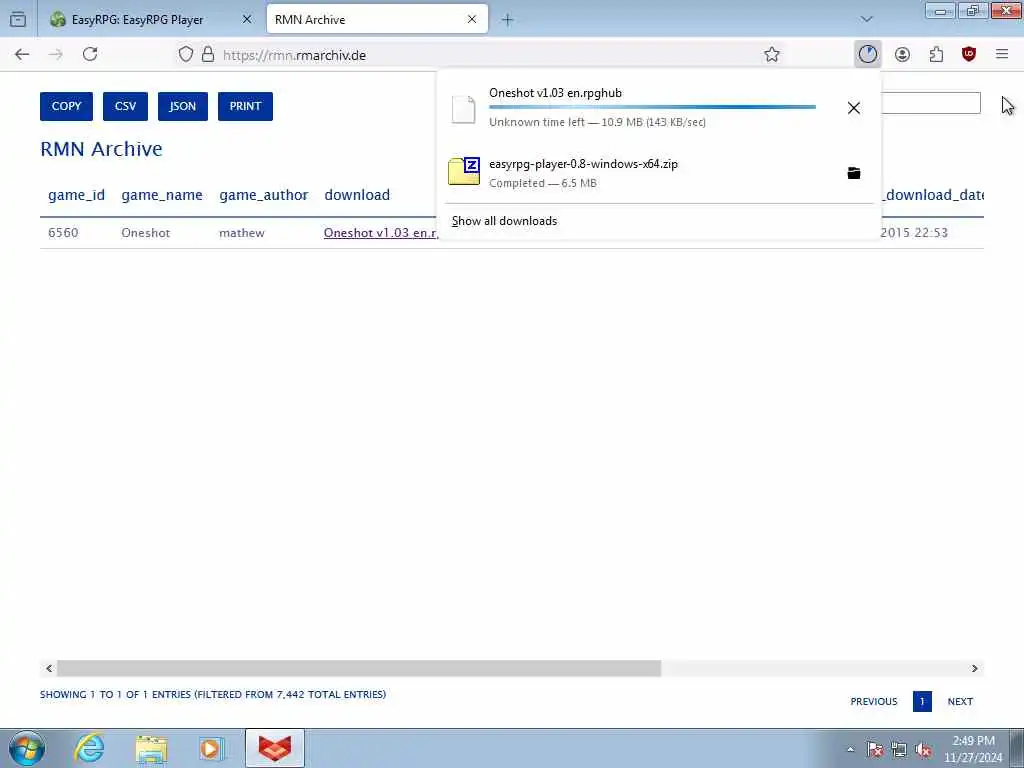Sort by download_date column header
Image resolution: width=1024 pixels, height=768 pixels.
pos(933,195)
